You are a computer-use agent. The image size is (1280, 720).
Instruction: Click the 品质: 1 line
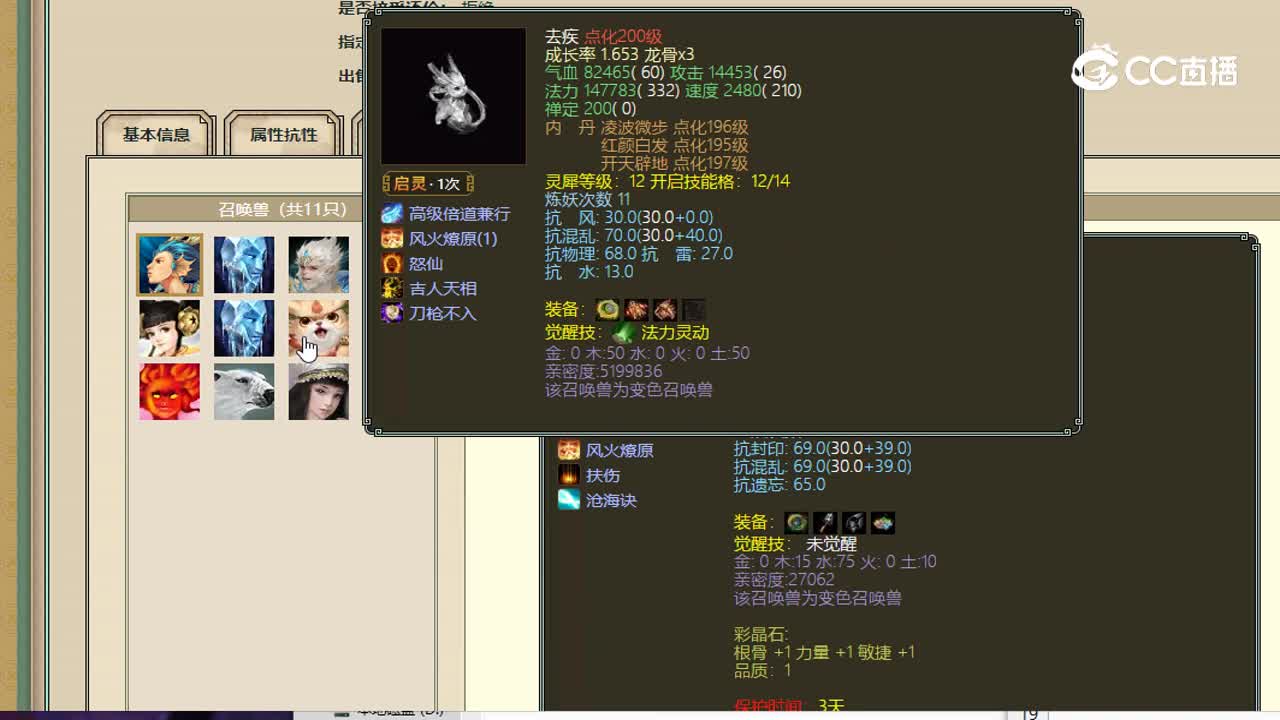click(x=763, y=671)
